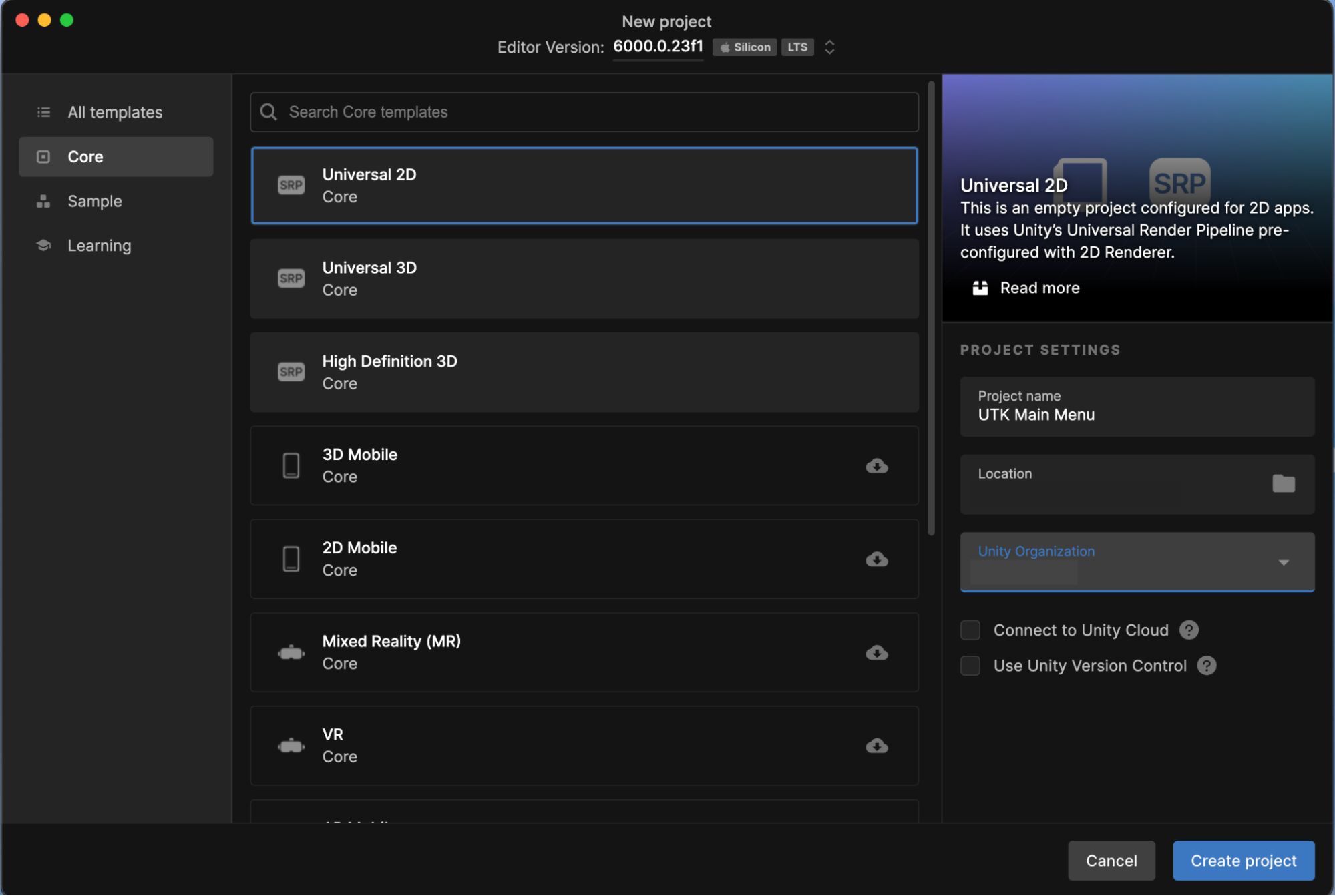Screen dimensions: 1335x896
Task: Click the help icon beside Use Unity Version Control
Action: pyautogui.click(x=1206, y=665)
